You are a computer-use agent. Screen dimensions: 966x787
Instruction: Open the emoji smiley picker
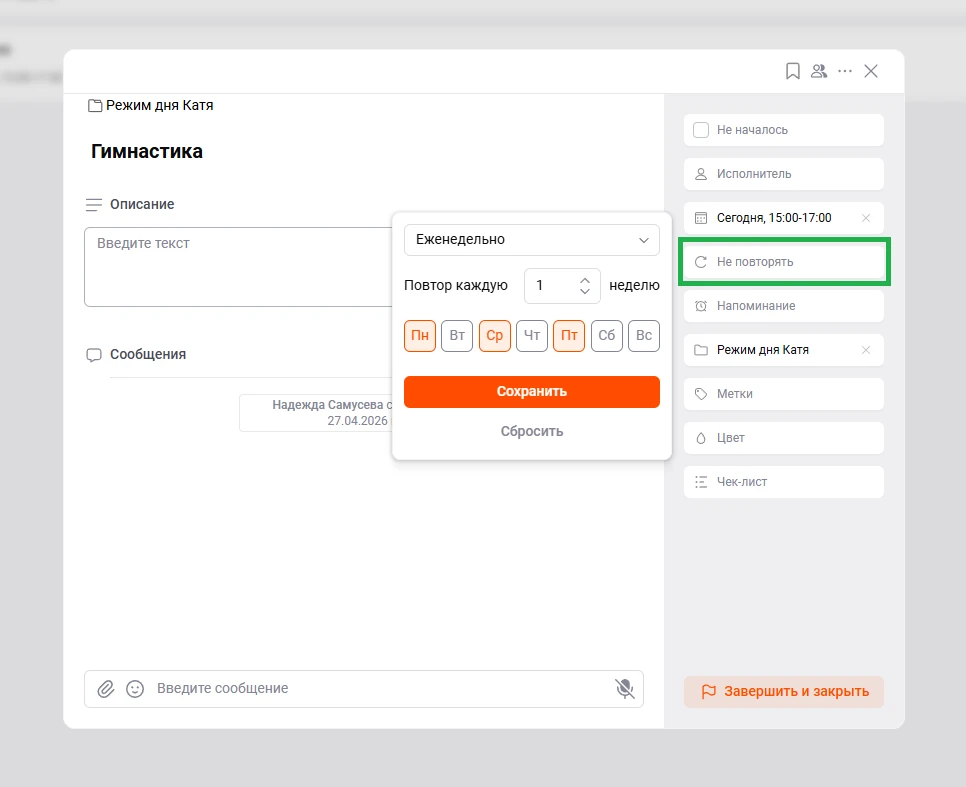click(135, 689)
